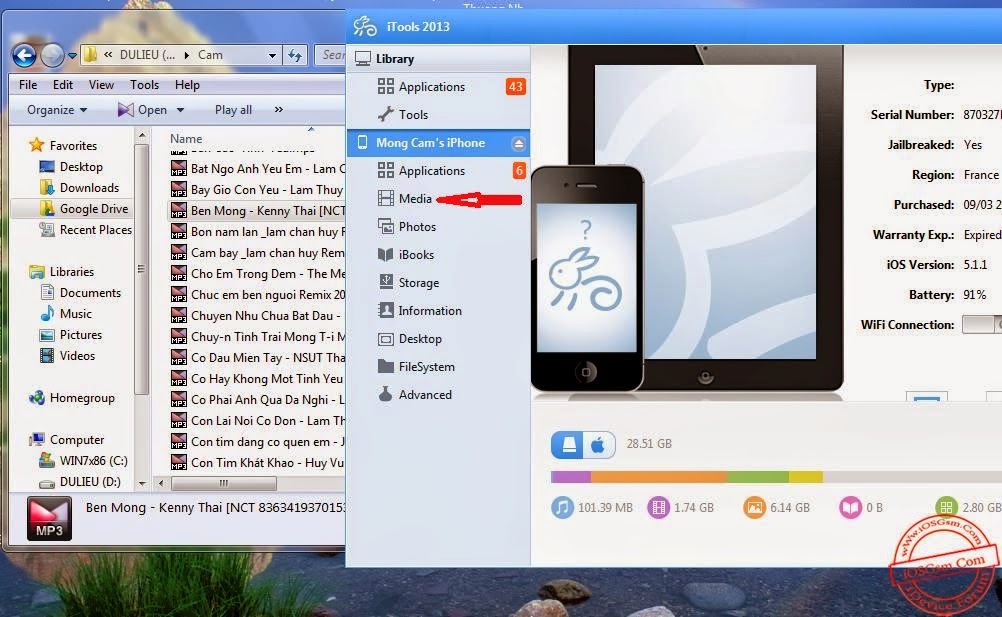Open the Edit menu in Explorer

pyautogui.click(x=63, y=84)
